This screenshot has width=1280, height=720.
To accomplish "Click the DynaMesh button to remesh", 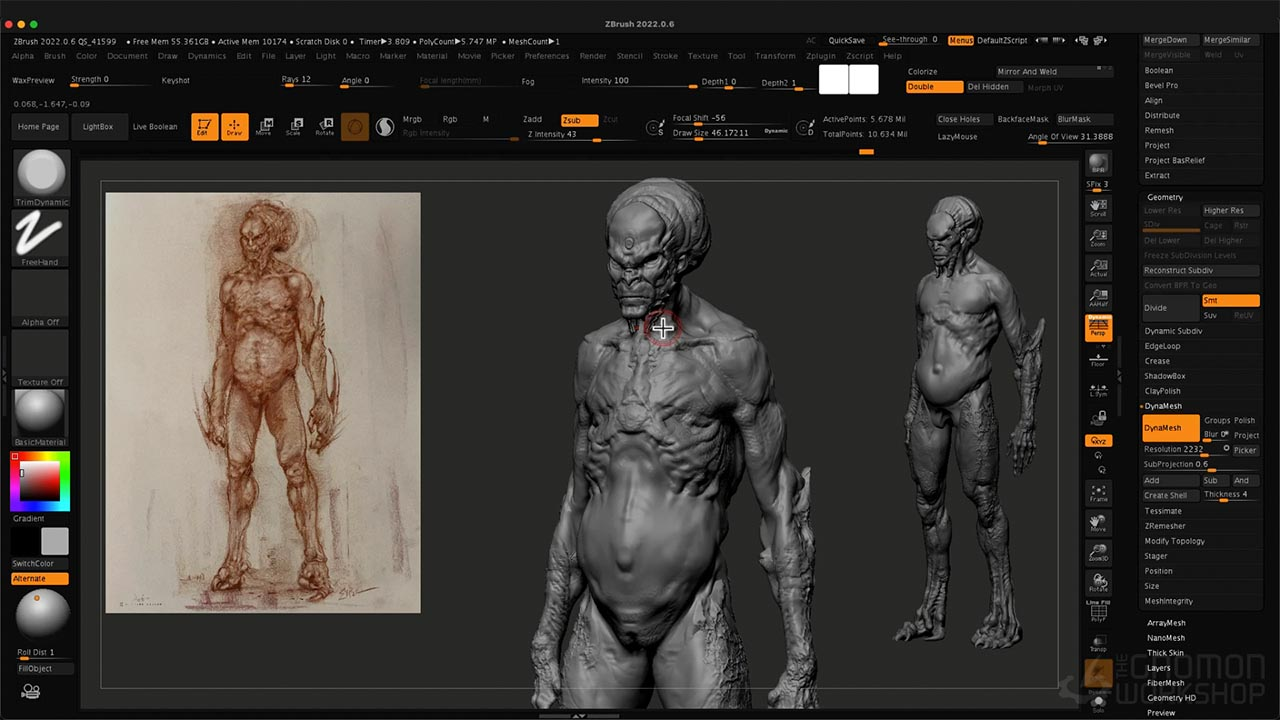I will [1168, 427].
